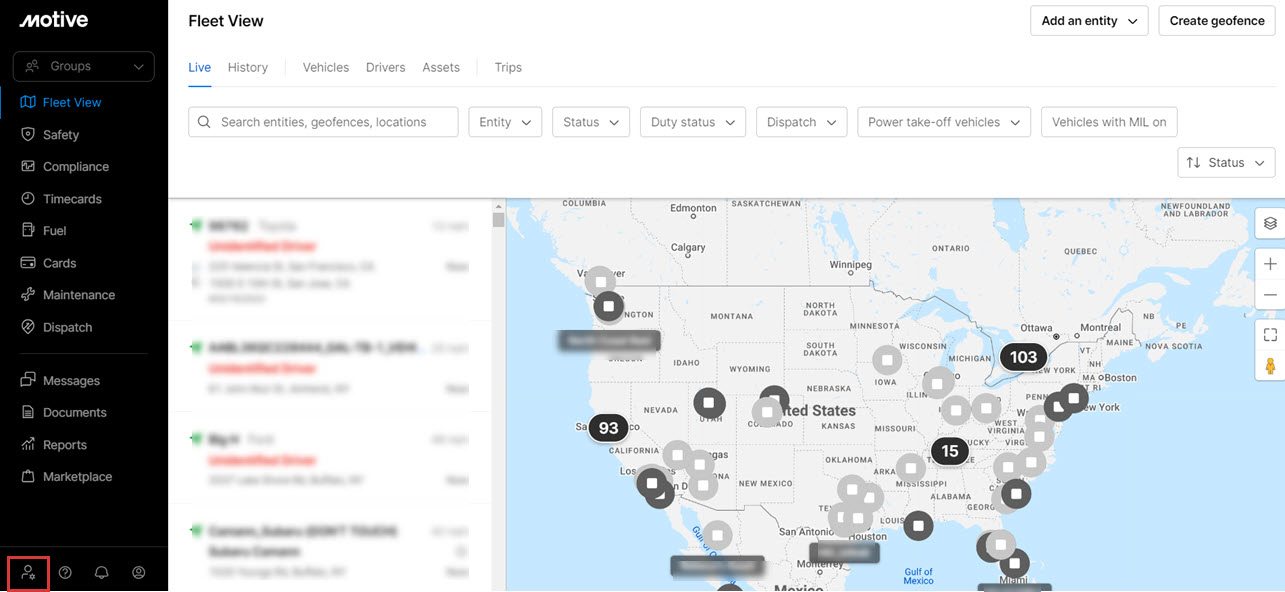Open user profile icon in sidebar
This screenshot has height=592, width=1285.
pos(139,573)
